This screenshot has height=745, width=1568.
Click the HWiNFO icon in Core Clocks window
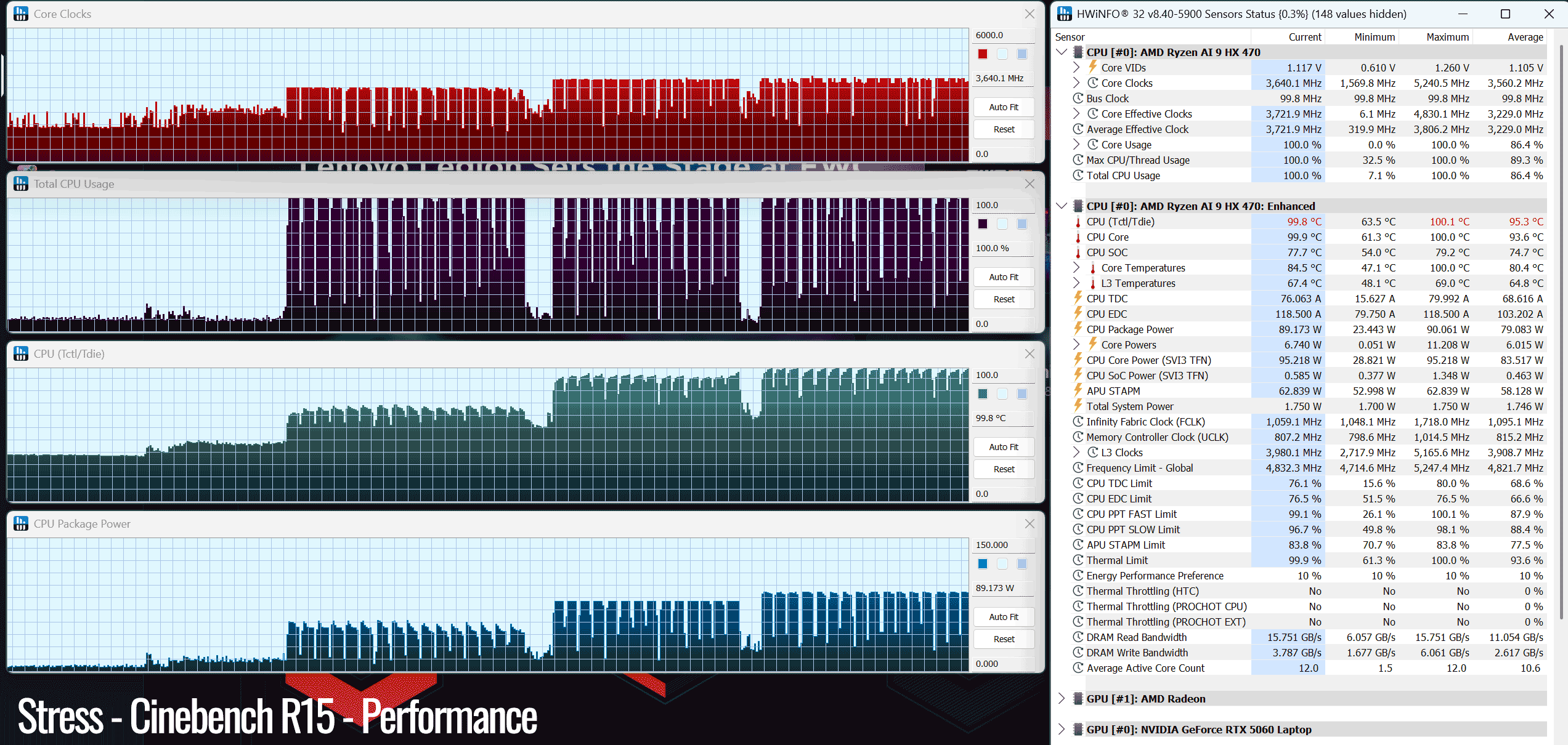click(21, 14)
